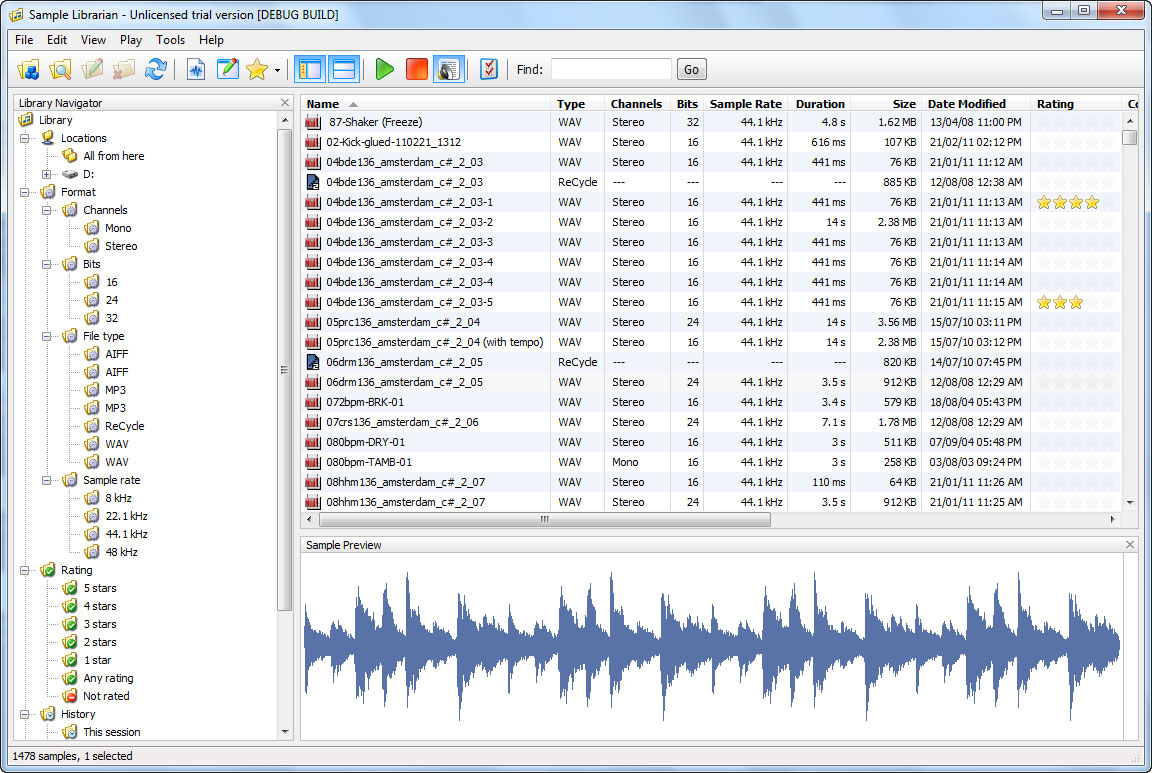Collapse the Format tree node
This screenshot has height=773, width=1152.
click(x=24, y=193)
